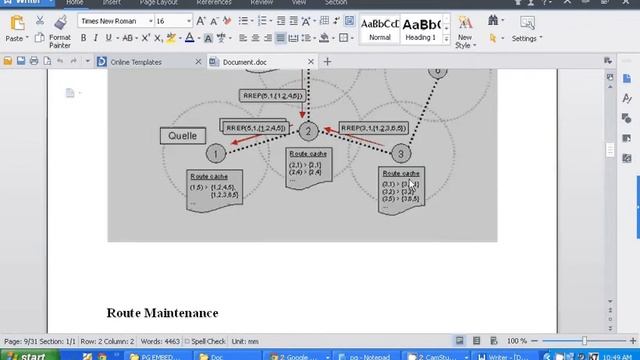Apply the Heading 1 style

(x=421, y=29)
